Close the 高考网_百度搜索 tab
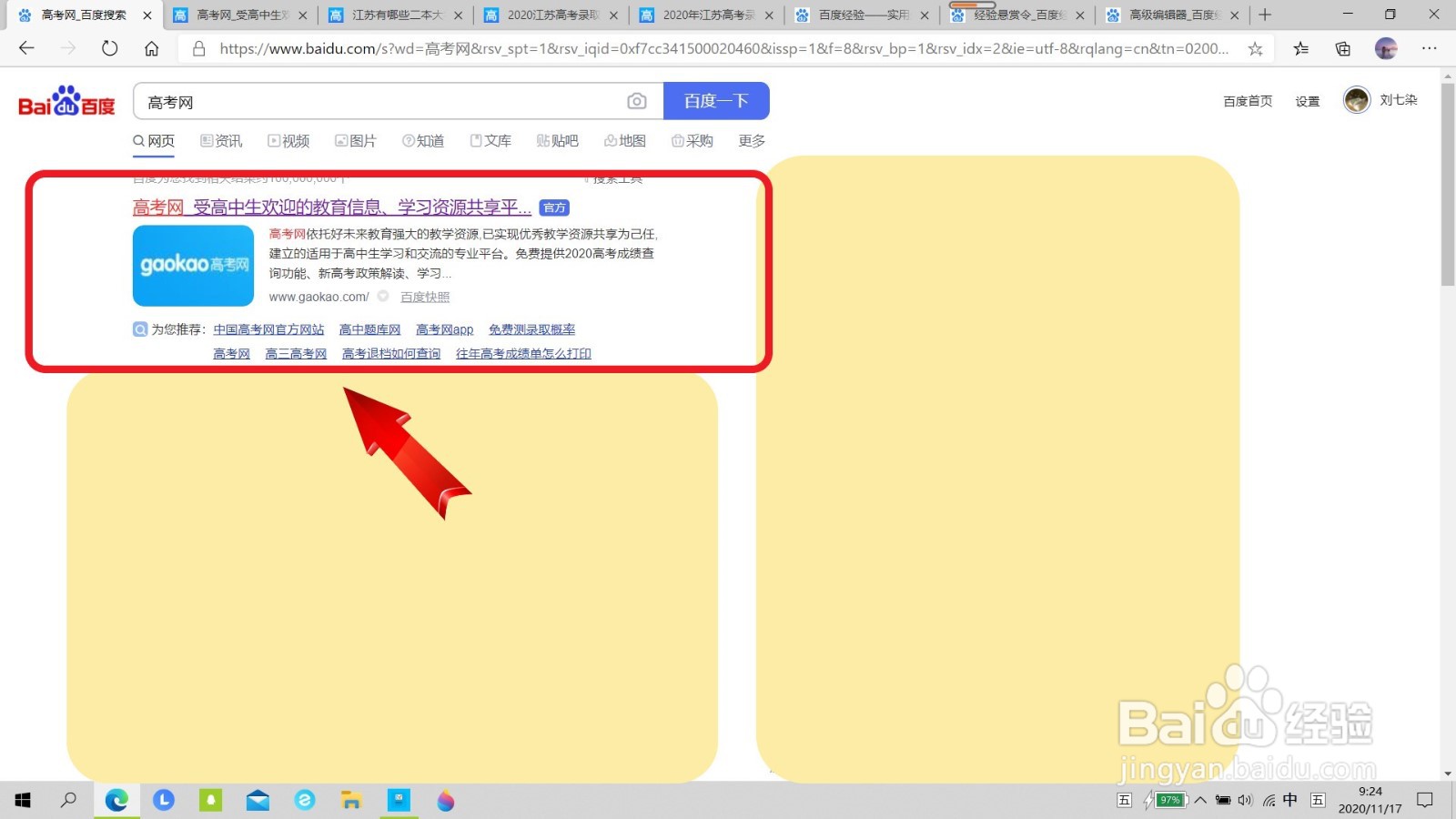 coord(147,15)
